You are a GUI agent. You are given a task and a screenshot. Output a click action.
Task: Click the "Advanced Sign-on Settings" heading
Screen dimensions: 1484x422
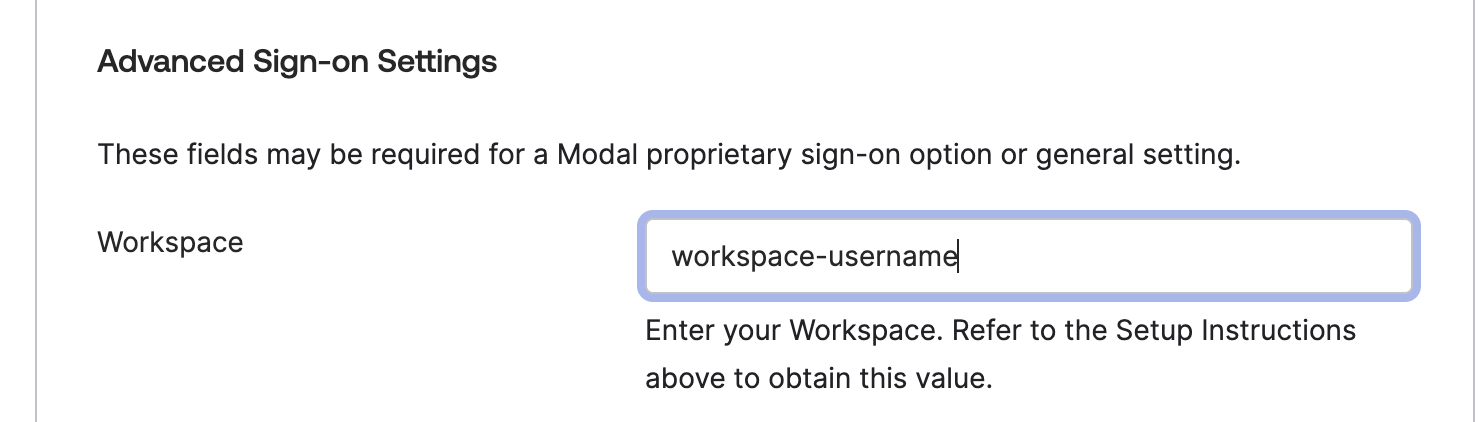(297, 62)
